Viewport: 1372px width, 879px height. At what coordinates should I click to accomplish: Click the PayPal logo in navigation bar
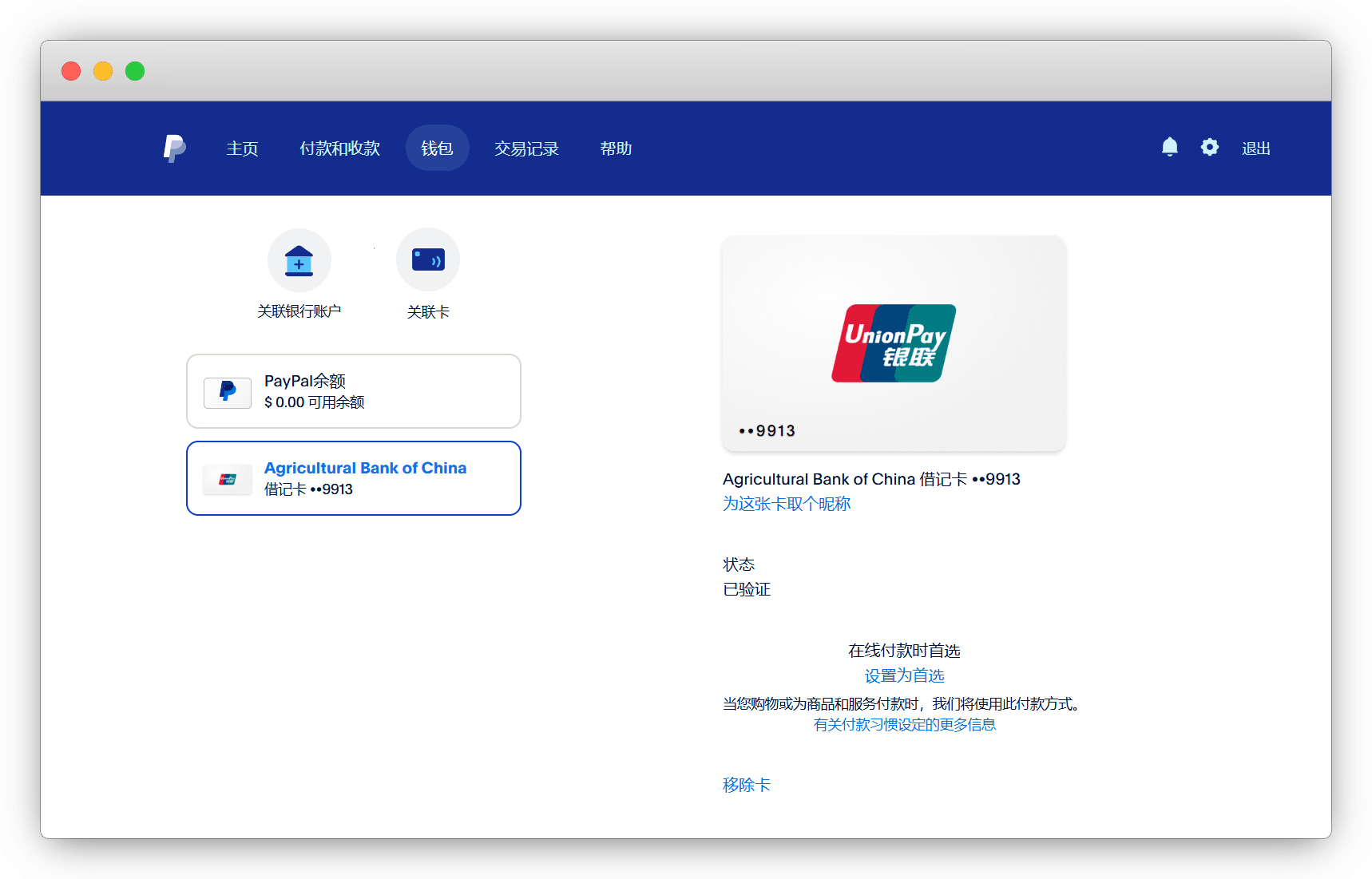[x=174, y=148]
